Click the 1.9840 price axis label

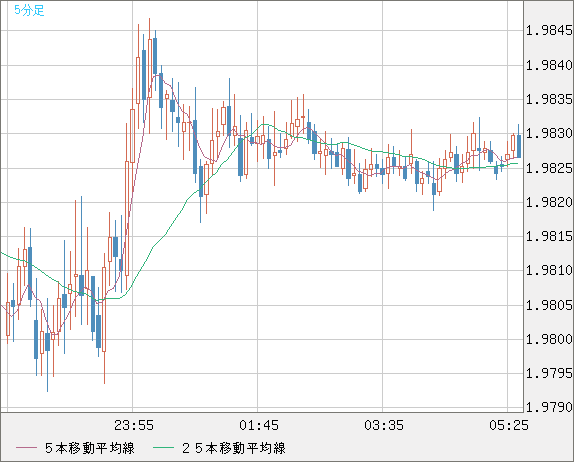pyautogui.click(x=549, y=66)
